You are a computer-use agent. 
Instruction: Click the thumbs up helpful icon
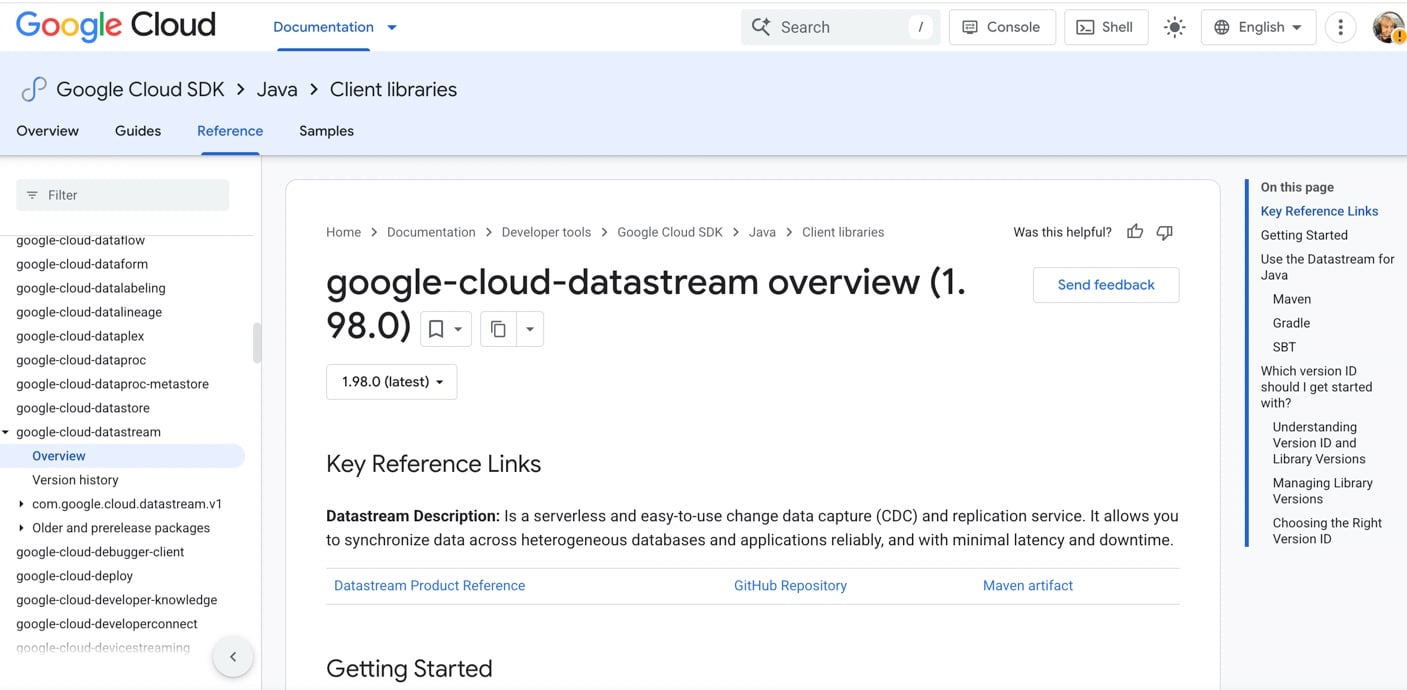tap(1135, 232)
